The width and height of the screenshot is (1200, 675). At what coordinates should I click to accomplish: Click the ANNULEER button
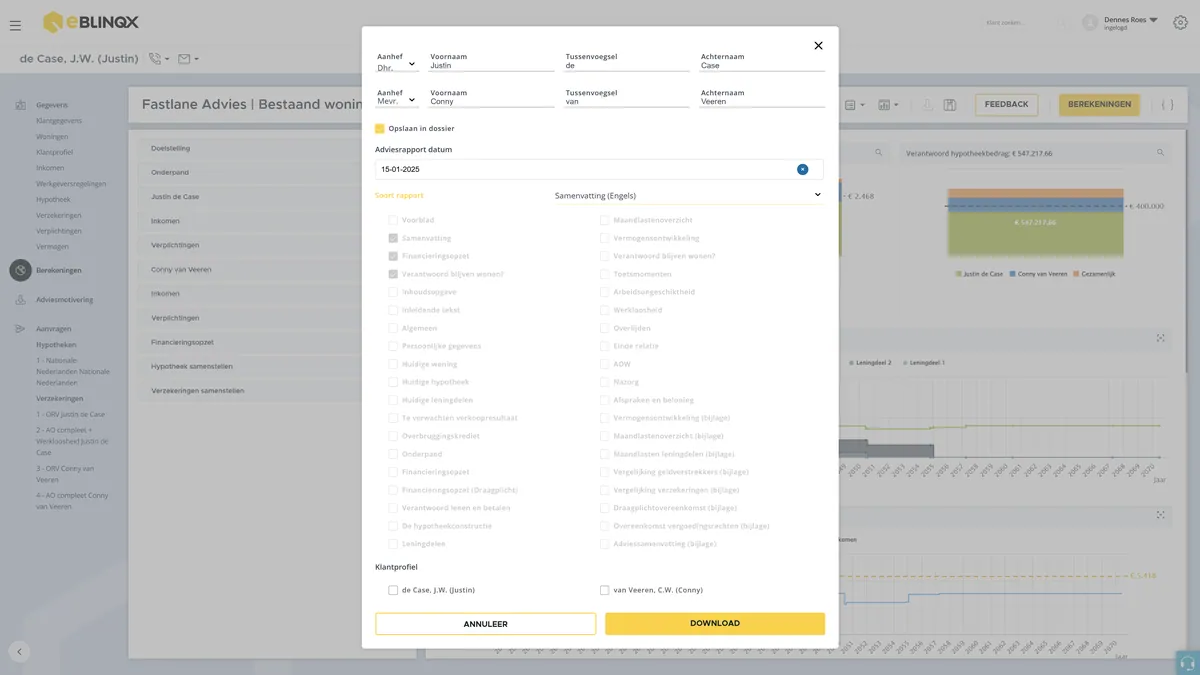[x=485, y=624]
